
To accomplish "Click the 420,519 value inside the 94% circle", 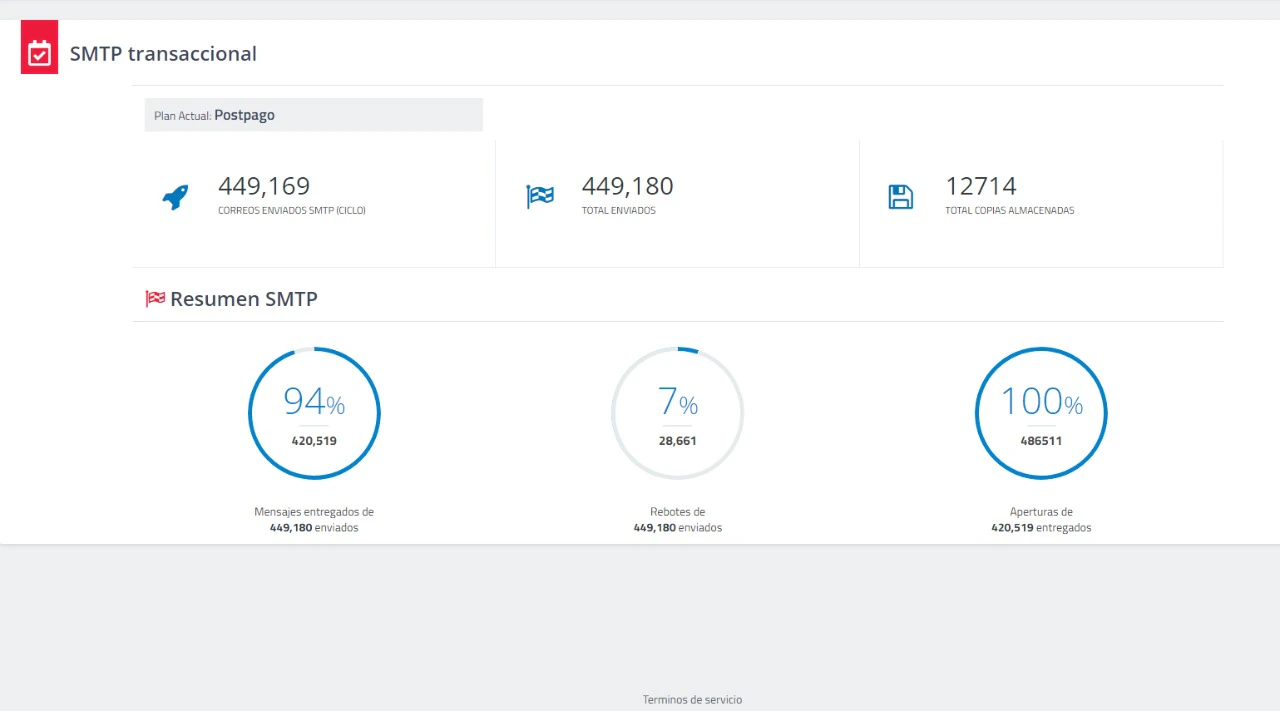I will [x=314, y=441].
